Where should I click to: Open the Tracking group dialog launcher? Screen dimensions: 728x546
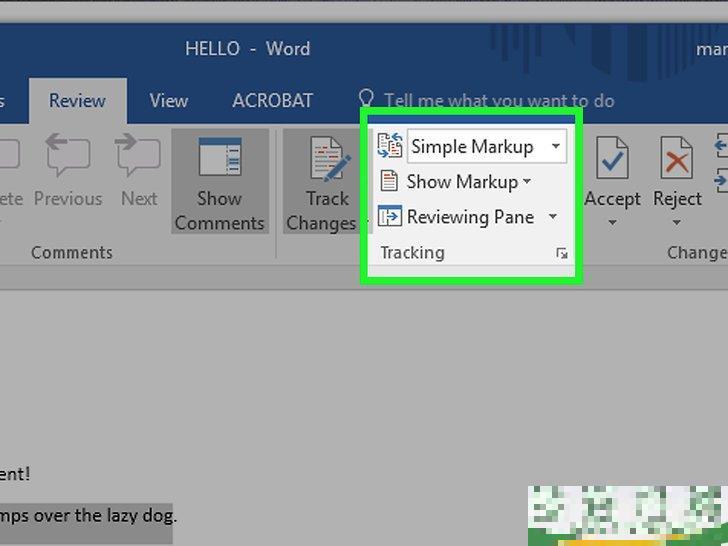coord(562,254)
